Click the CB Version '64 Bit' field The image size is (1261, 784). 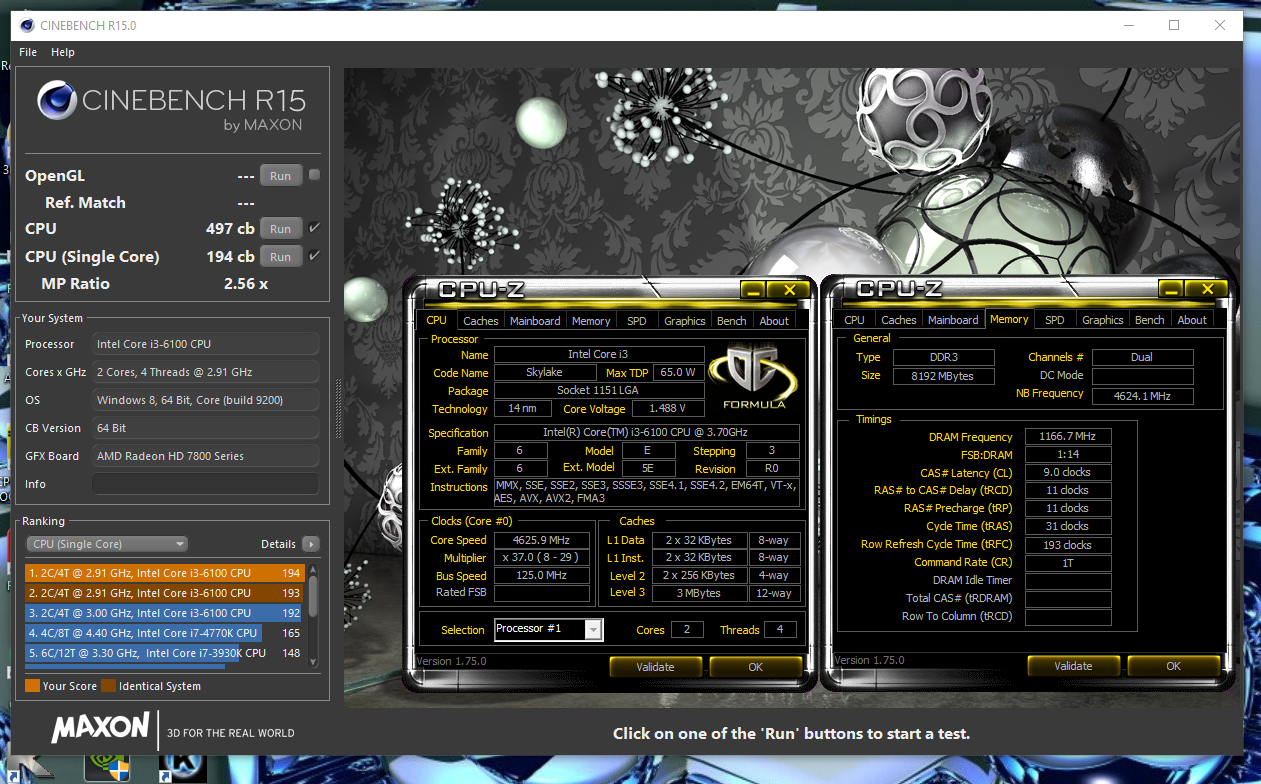tap(205, 428)
